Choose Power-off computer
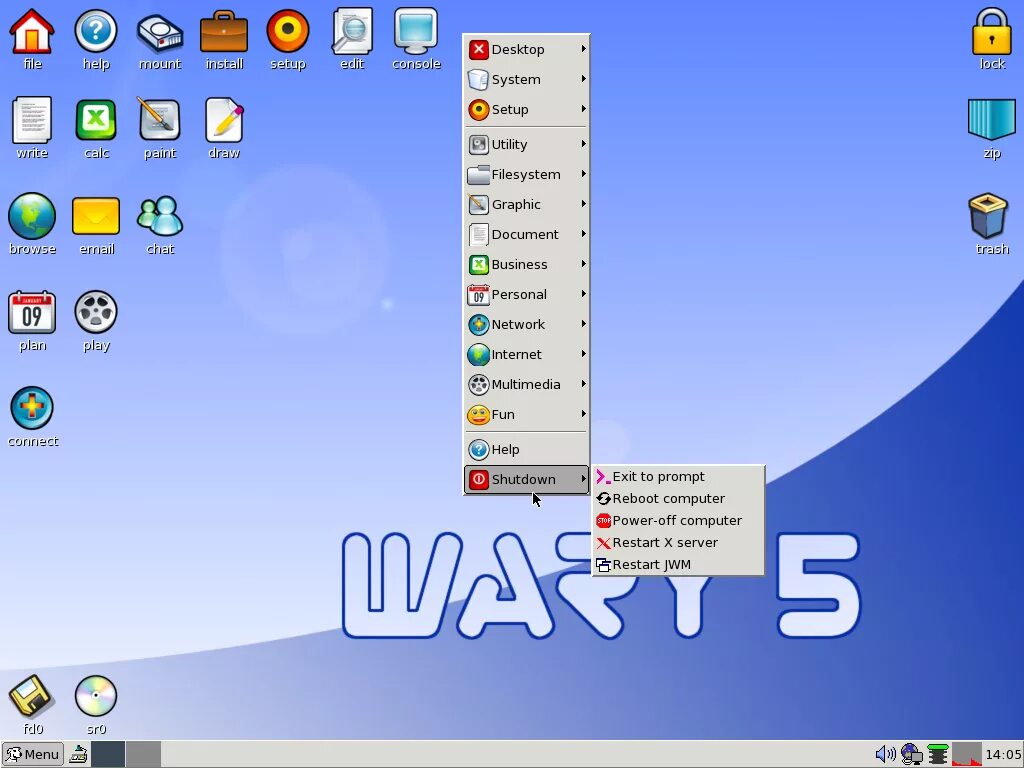1024x768 pixels. 678,521
